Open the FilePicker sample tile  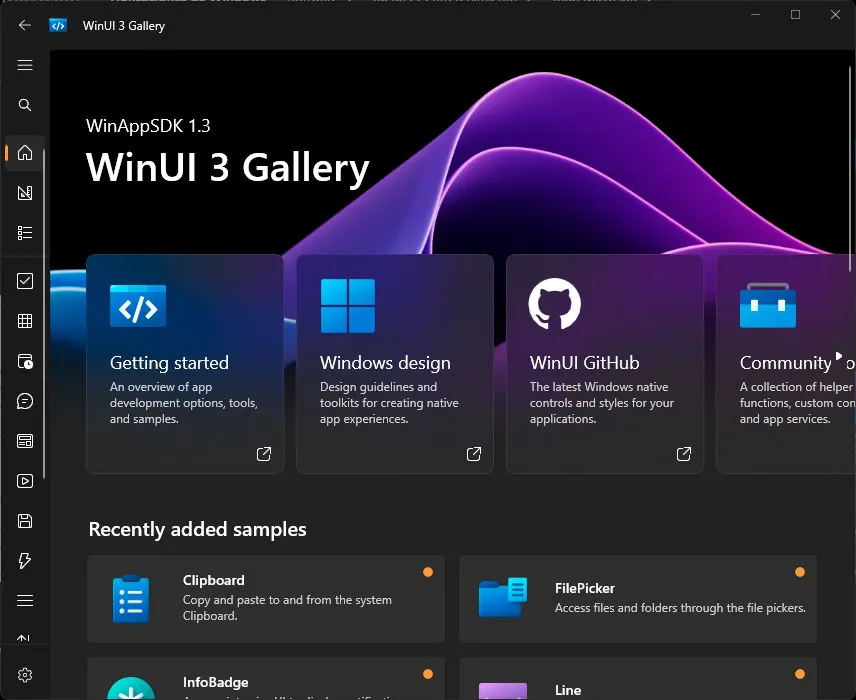(638, 599)
